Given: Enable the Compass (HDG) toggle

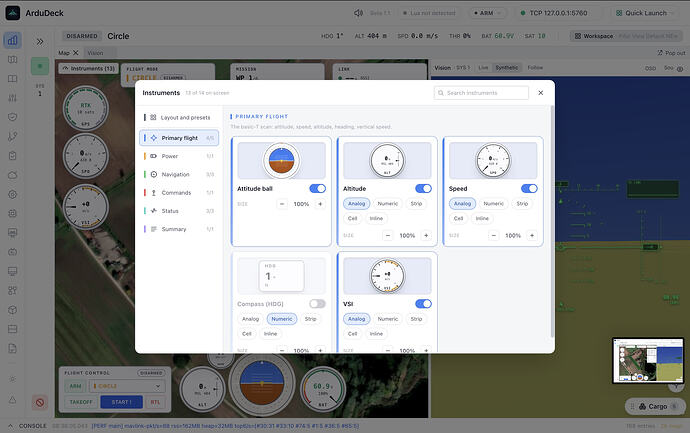Looking at the screenshot, I should click(317, 304).
